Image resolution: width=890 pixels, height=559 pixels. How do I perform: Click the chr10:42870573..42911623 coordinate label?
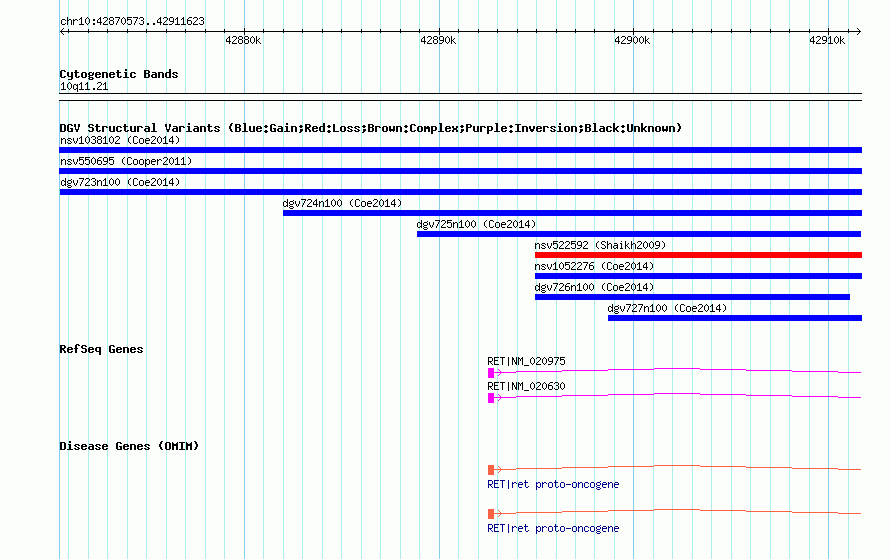(132, 21)
